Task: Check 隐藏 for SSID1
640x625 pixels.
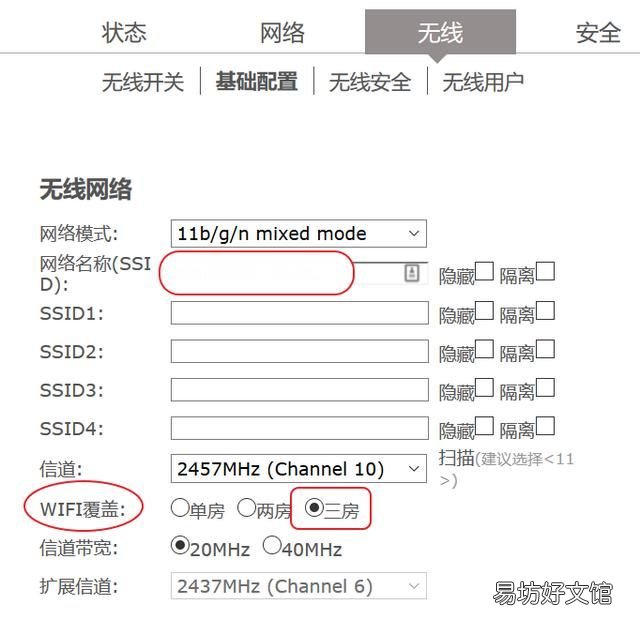Action: [x=484, y=311]
